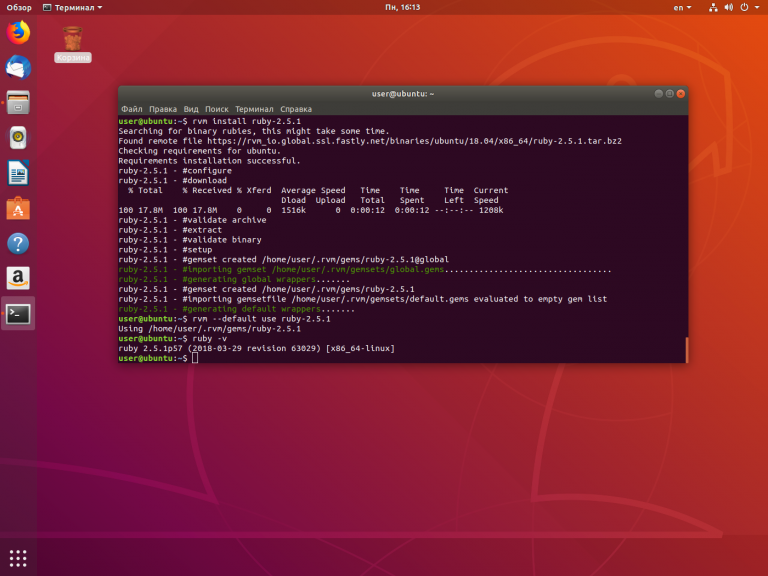Launch Thunderbird mail from the dock
Image resolution: width=768 pixels, height=576 pixels.
pos(18,68)
